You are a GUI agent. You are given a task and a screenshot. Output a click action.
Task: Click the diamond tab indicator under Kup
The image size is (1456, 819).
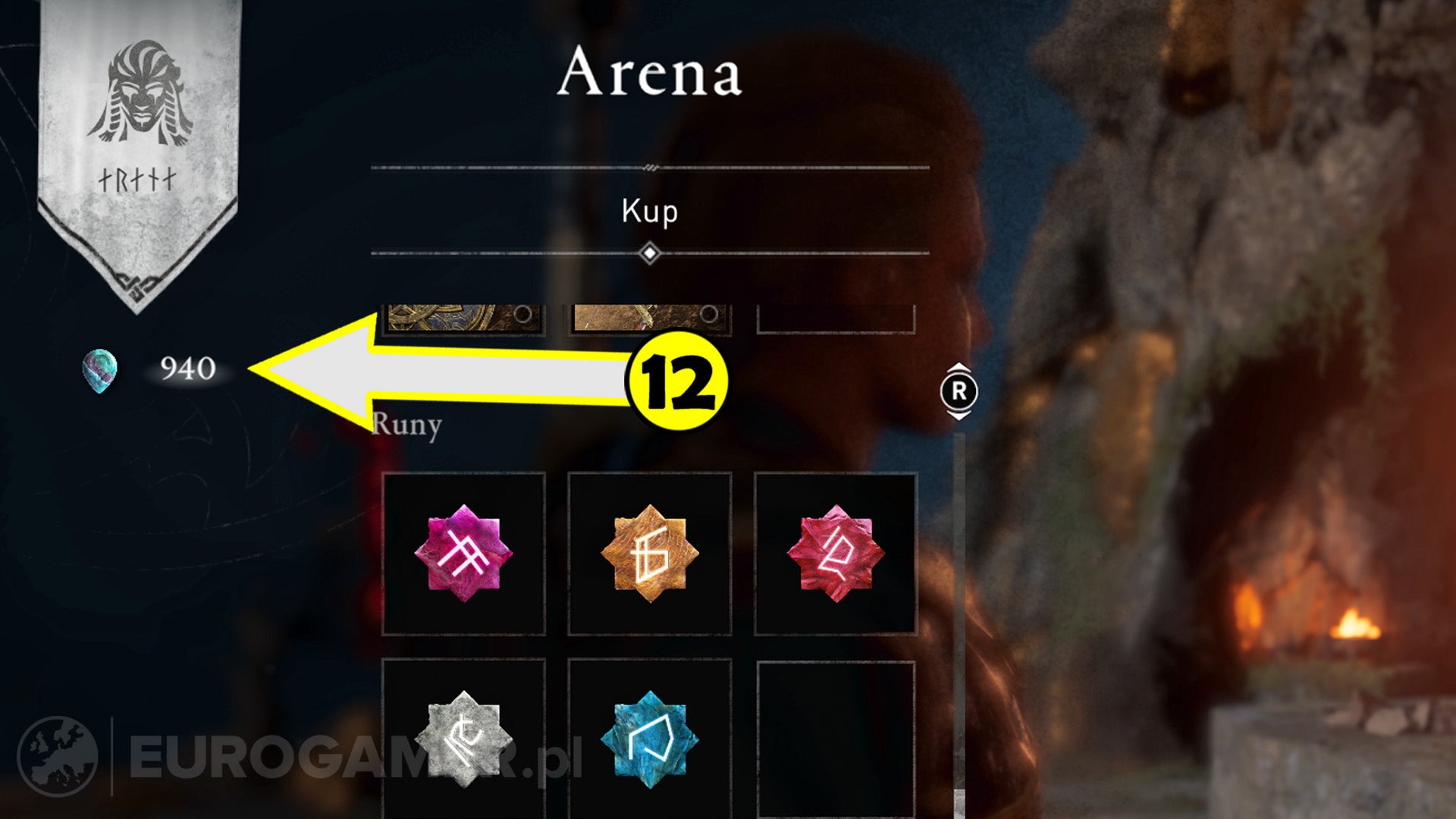650,253
